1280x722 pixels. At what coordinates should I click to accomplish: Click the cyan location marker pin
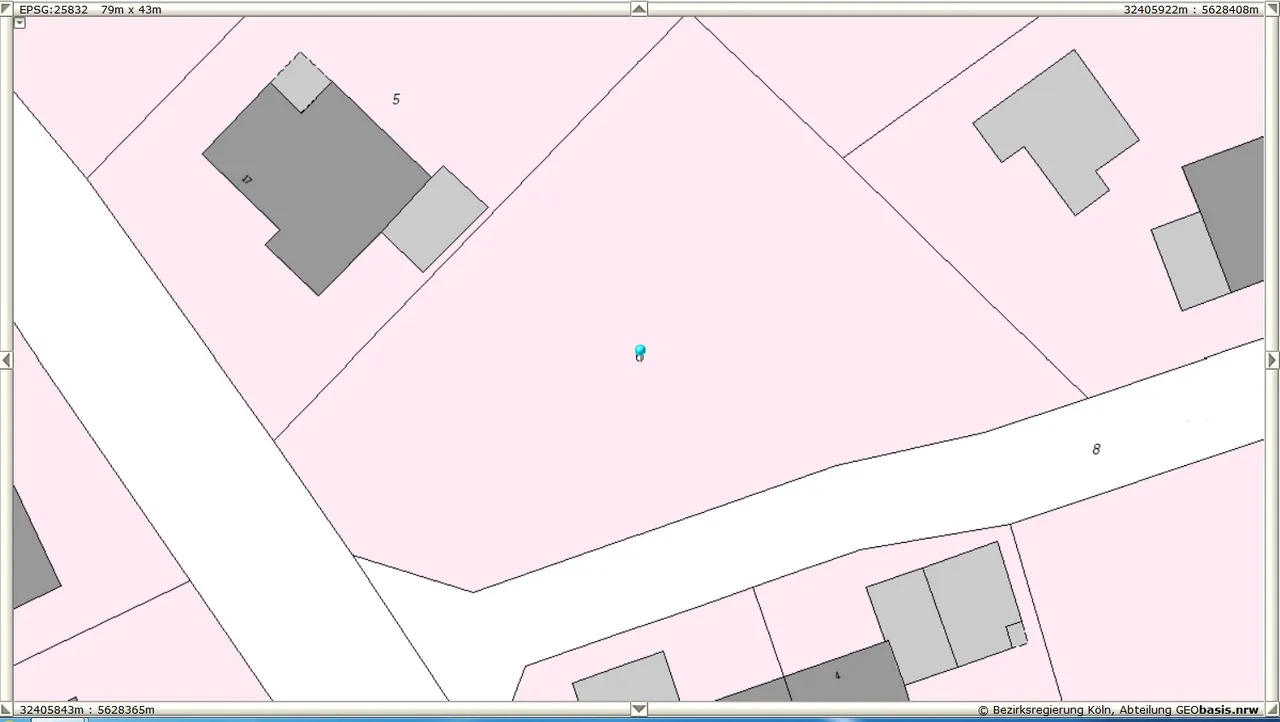[x=640, y=352]
